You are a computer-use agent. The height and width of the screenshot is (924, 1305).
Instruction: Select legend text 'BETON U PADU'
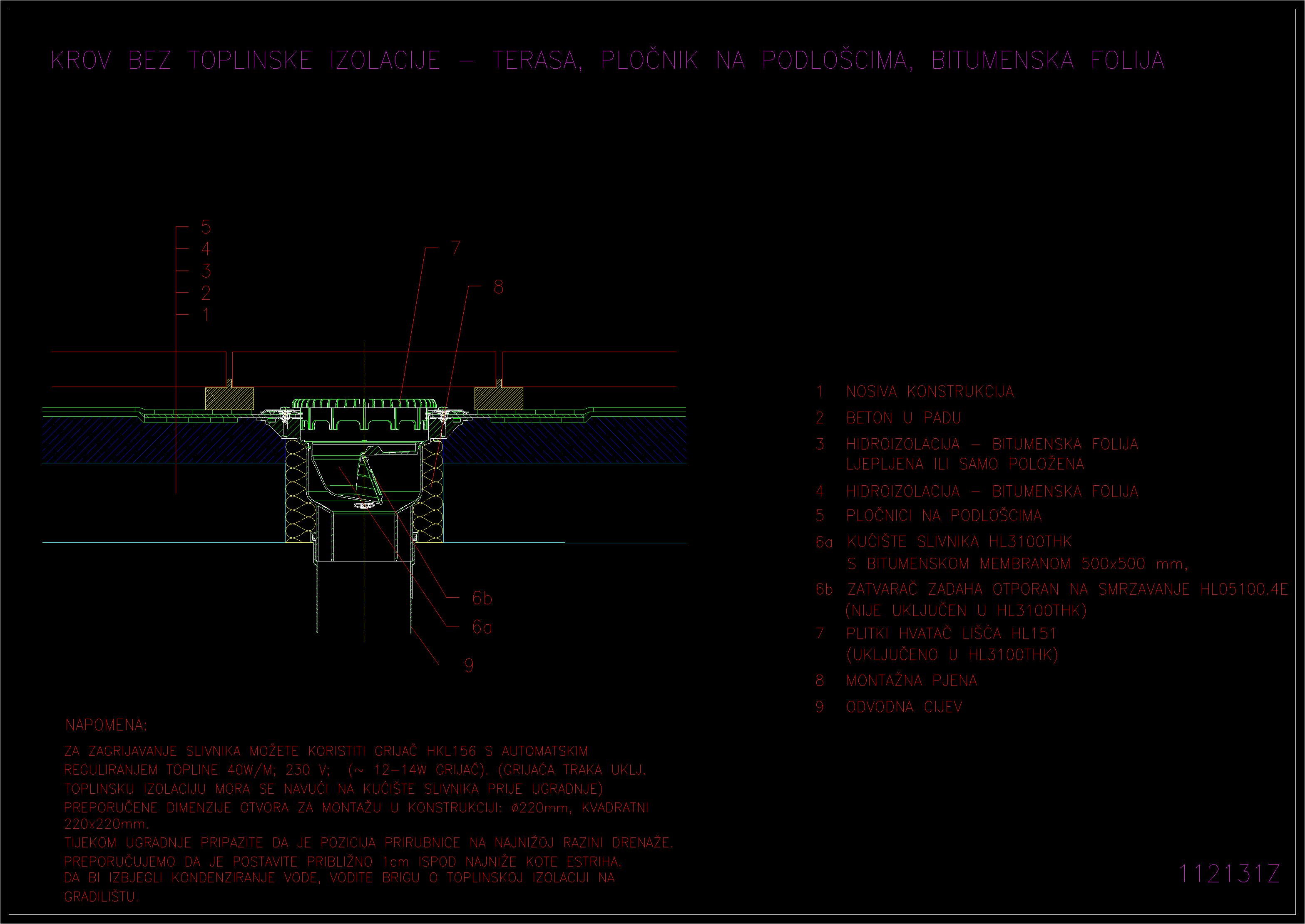pos(903,417)
